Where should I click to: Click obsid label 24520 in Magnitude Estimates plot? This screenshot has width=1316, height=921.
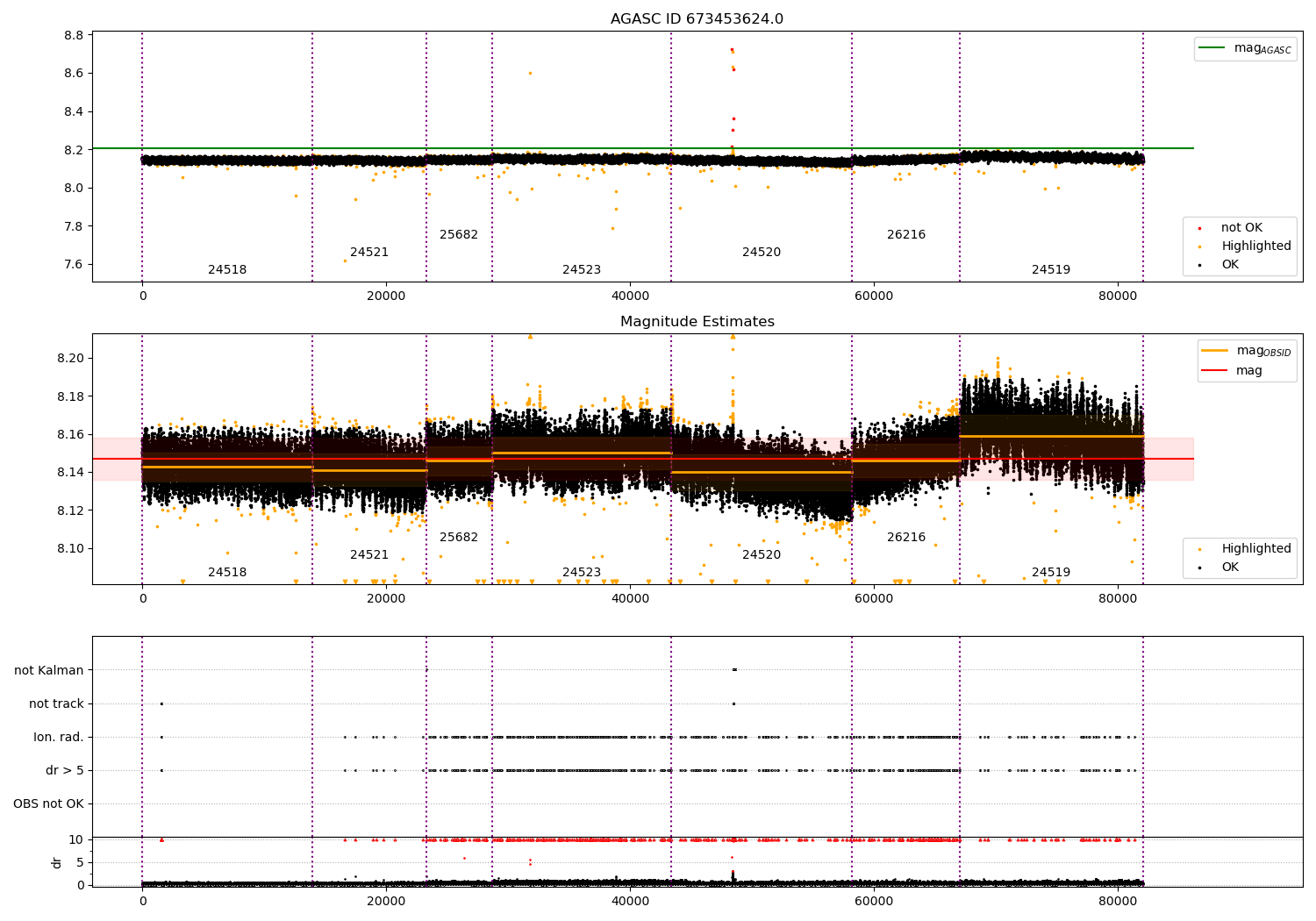[x=762, y=555]
